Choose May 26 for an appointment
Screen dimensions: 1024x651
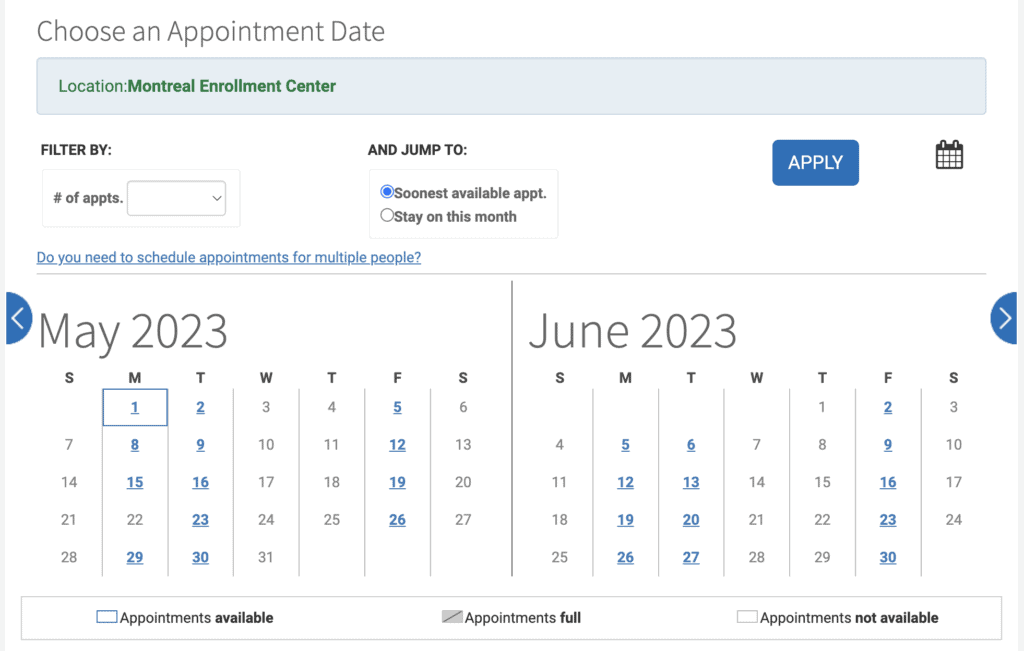pos(397,519)
